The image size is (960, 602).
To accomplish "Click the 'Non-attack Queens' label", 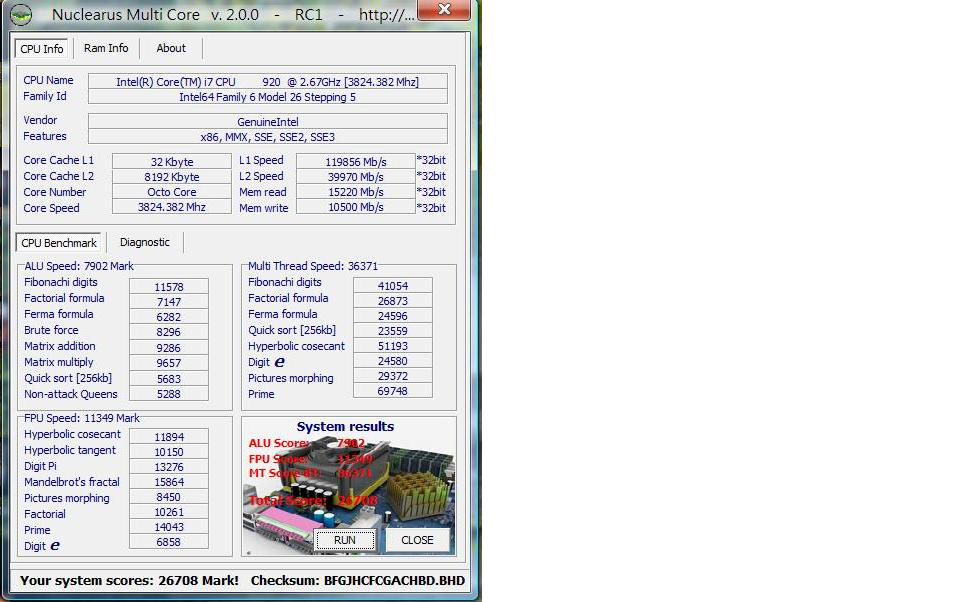I will pyautogui.click(x=70, y=394).
